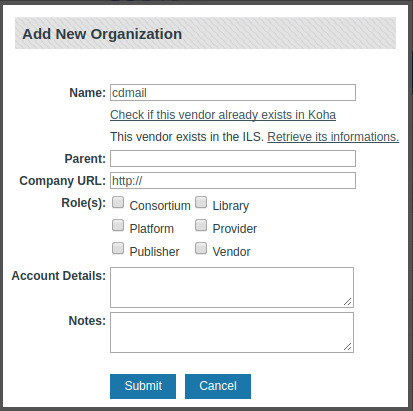Mark the Vendor role checkbox
Viewport: 413px width, 411px height.
201,248
